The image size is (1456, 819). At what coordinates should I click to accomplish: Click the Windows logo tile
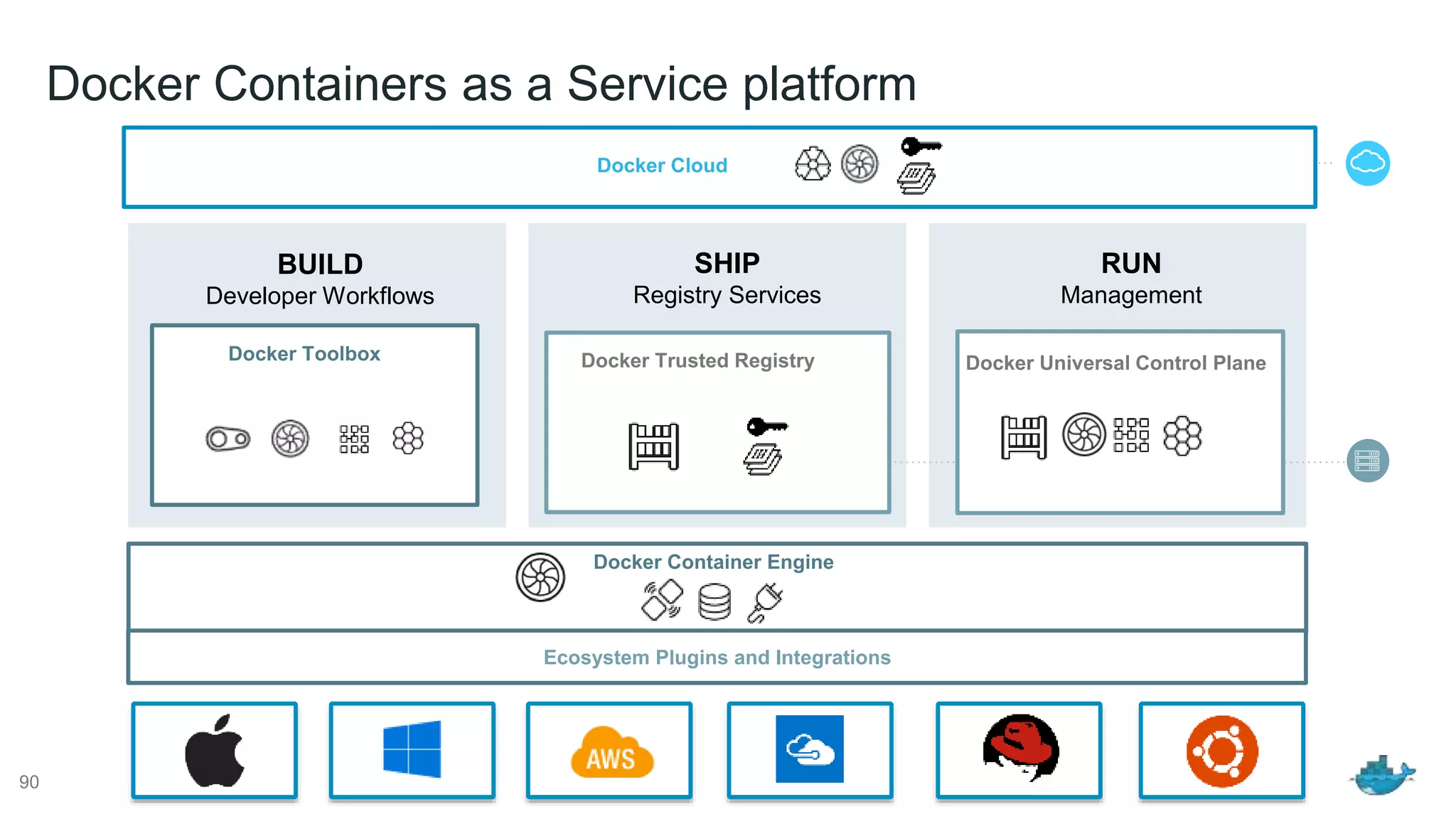pos(412,749)
